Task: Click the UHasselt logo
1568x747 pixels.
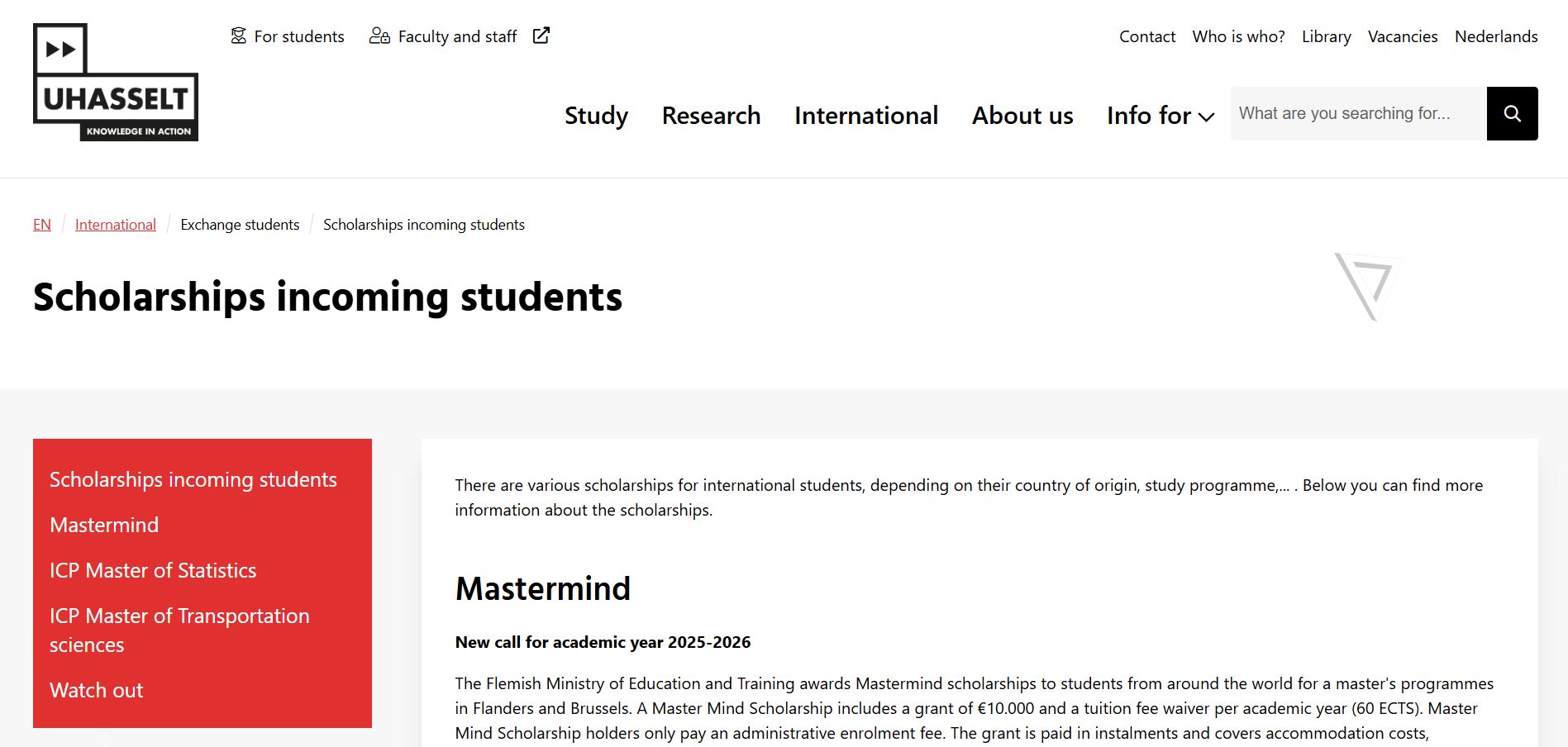Action: [x=116, y=83]
